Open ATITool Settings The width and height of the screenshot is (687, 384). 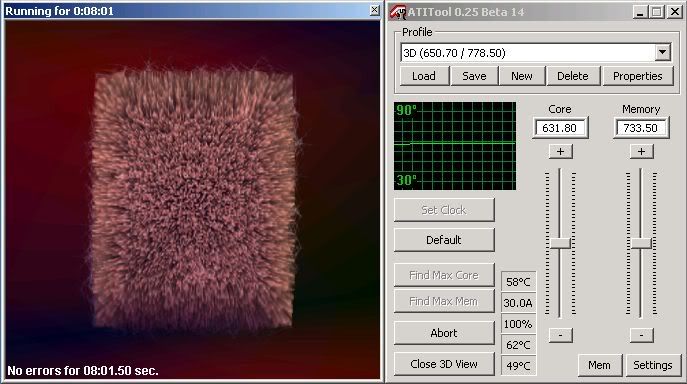pyautogui.click(x=653, y=365)
